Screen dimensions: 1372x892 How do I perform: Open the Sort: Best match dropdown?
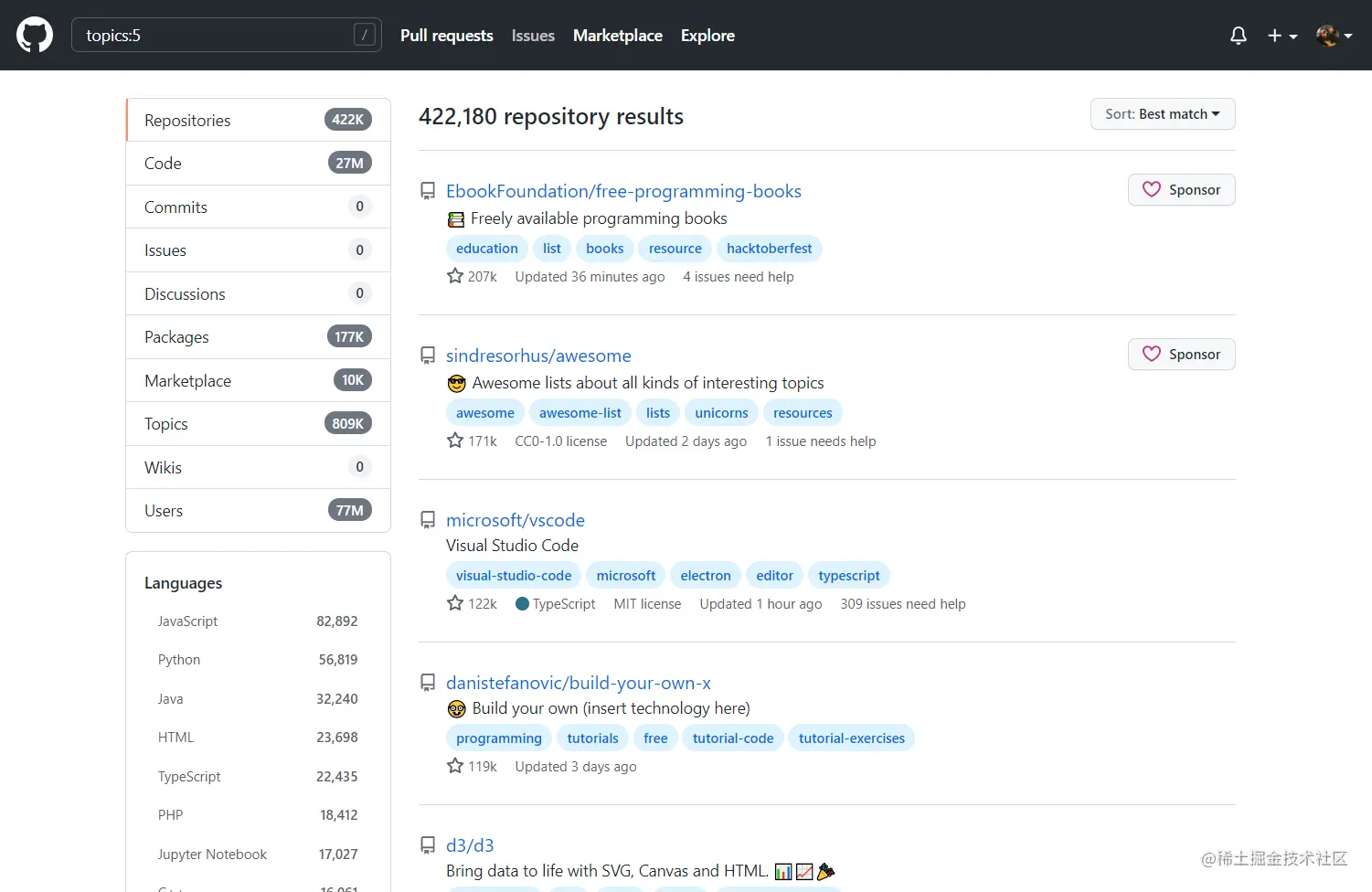click(x=1163, y=114)
